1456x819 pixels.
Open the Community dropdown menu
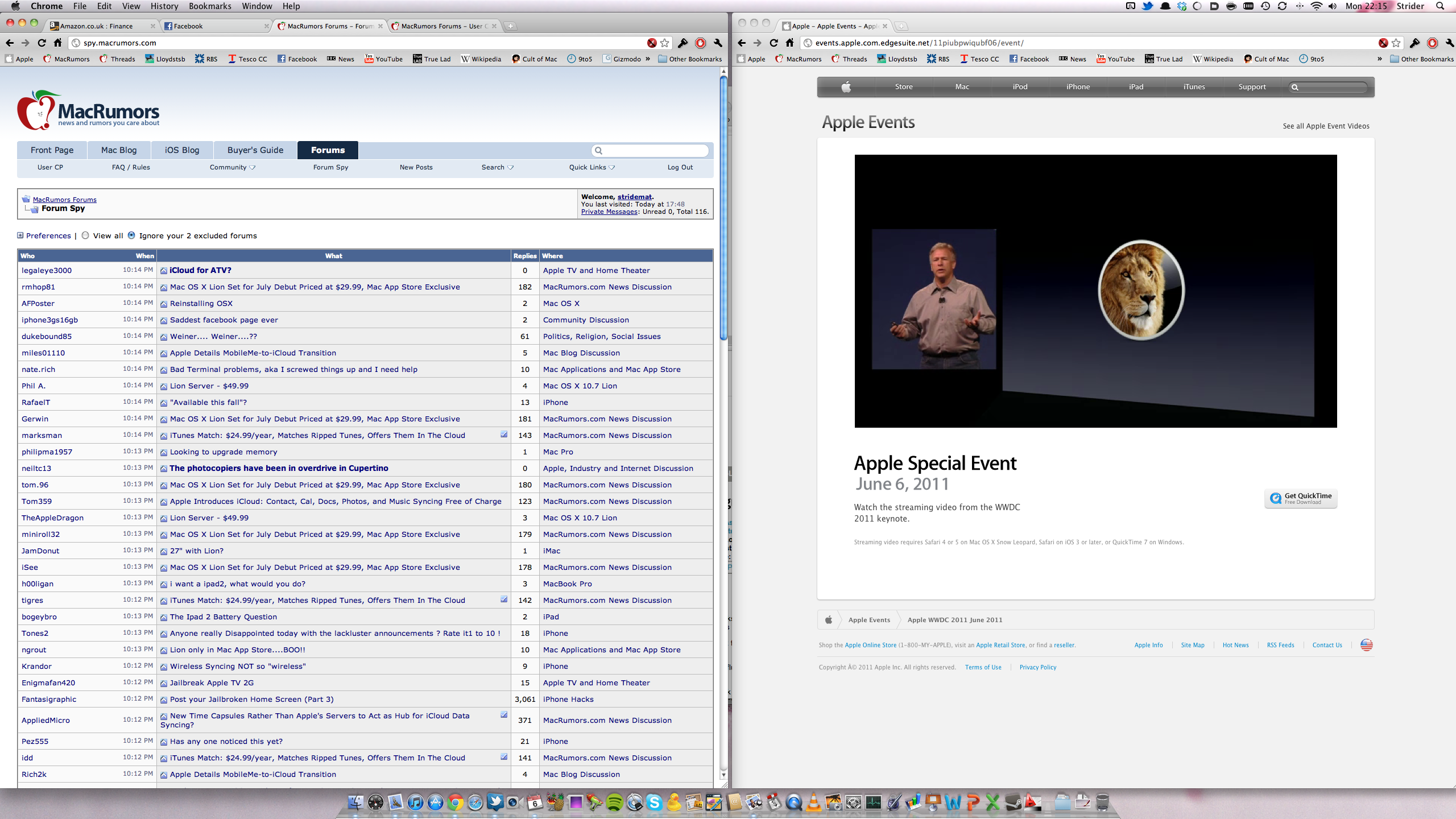pyautogui.click(x=232, y=167)
